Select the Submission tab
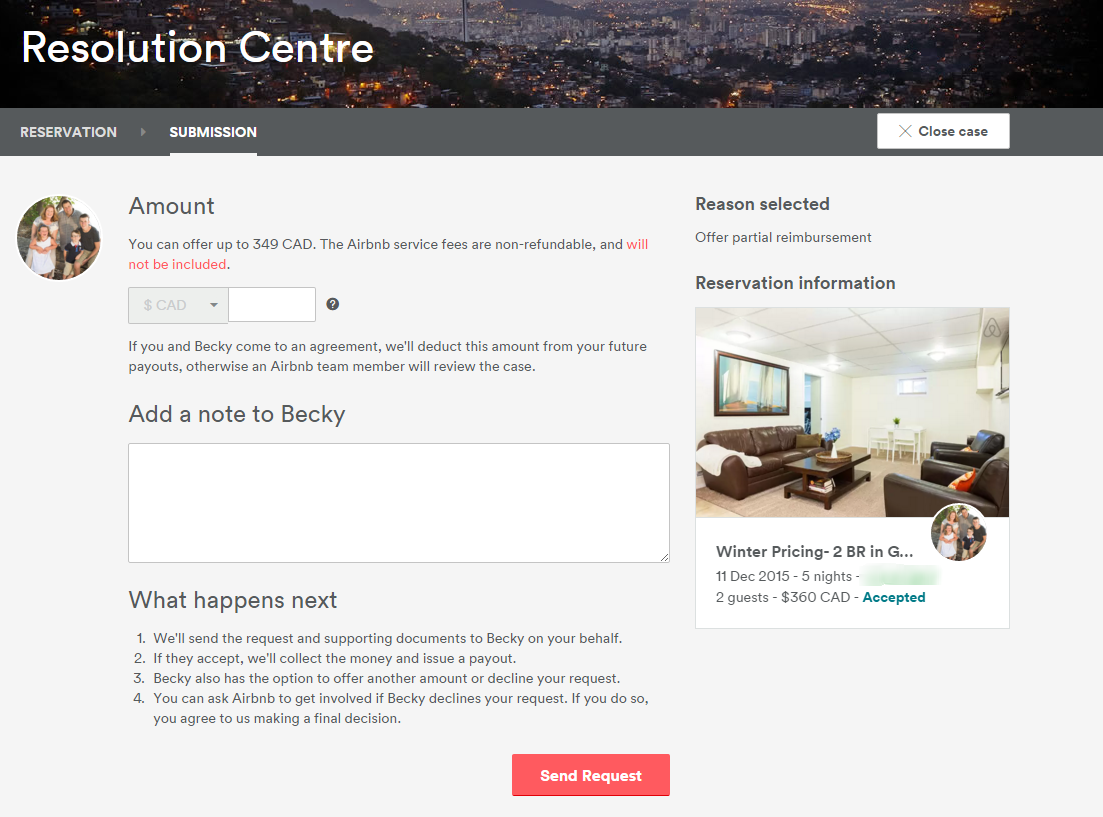Screen dimensions: 1103x817 213,132
